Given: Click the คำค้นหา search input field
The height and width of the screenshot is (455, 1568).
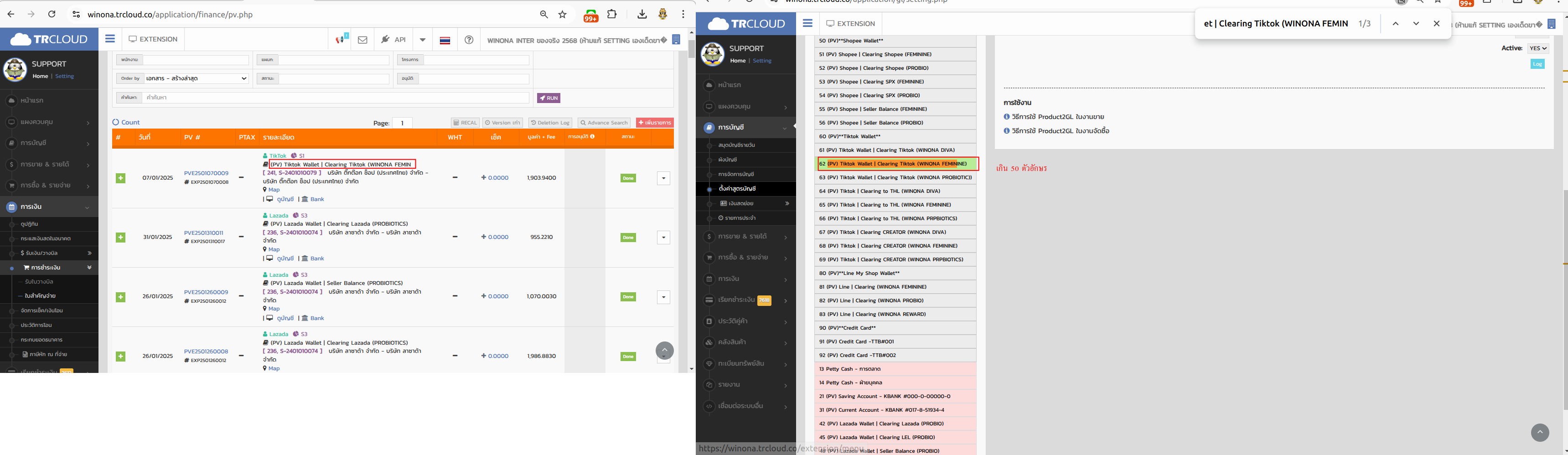Looking at the screenshot, I should click(x=336, y=97).
